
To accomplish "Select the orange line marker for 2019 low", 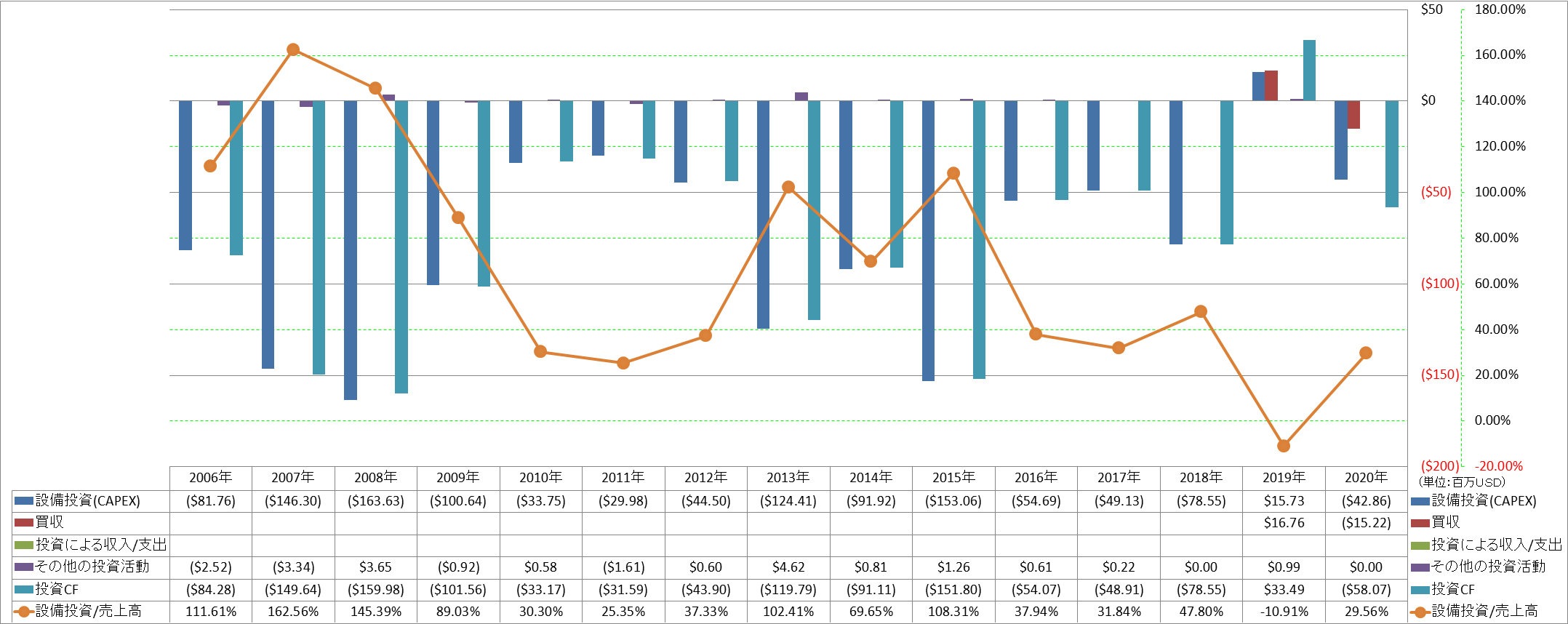I will pos(1284,446).
